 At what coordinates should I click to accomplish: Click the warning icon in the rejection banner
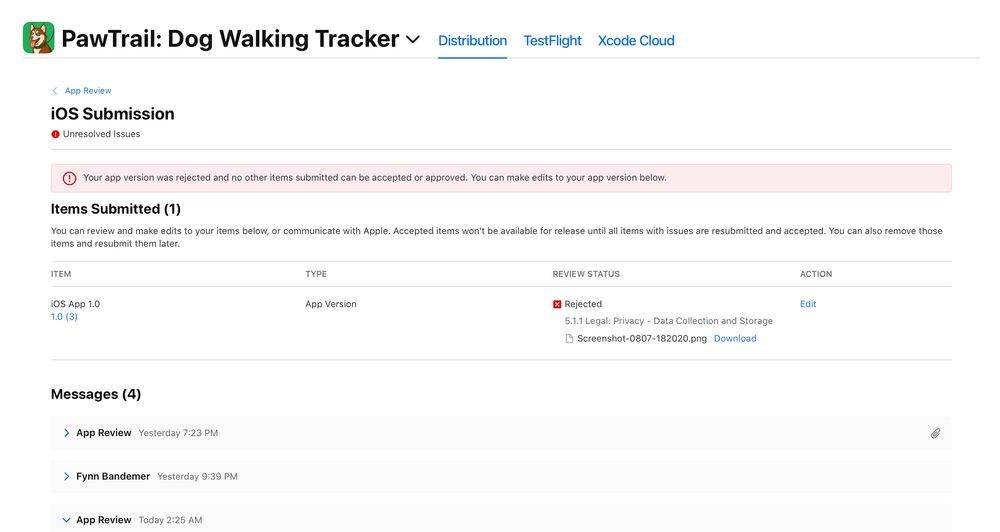(70, 179)
